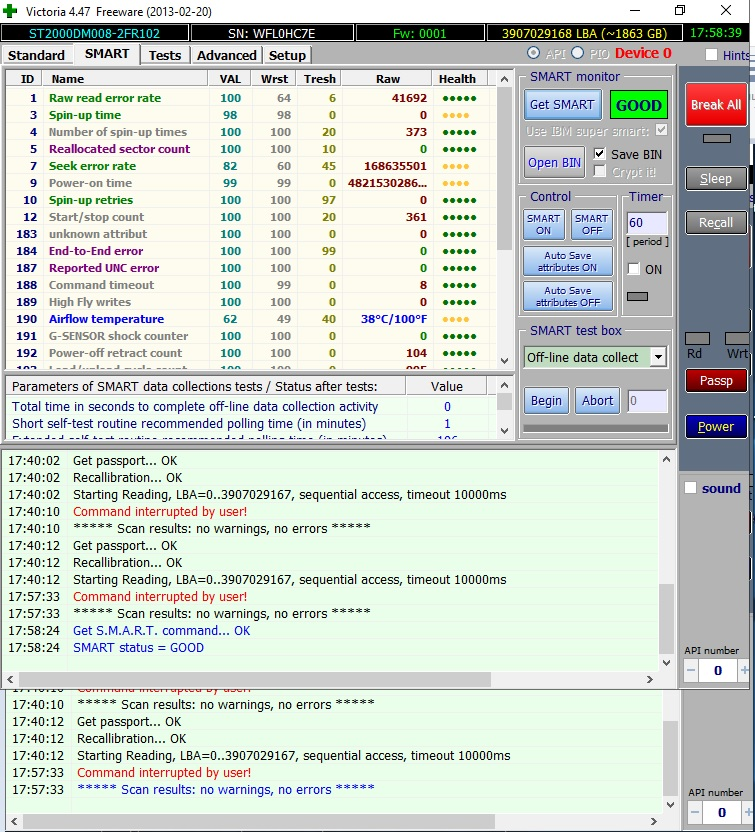
Task: Click the parameters list scroll-down arrow
Action: pyautogui.click(x=505, y=430)
